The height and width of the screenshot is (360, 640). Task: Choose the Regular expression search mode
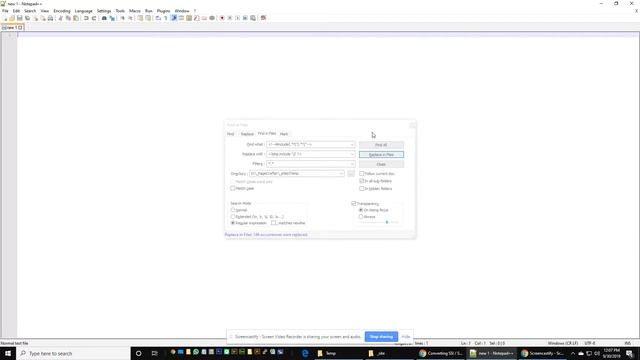(x=233, y=223)
